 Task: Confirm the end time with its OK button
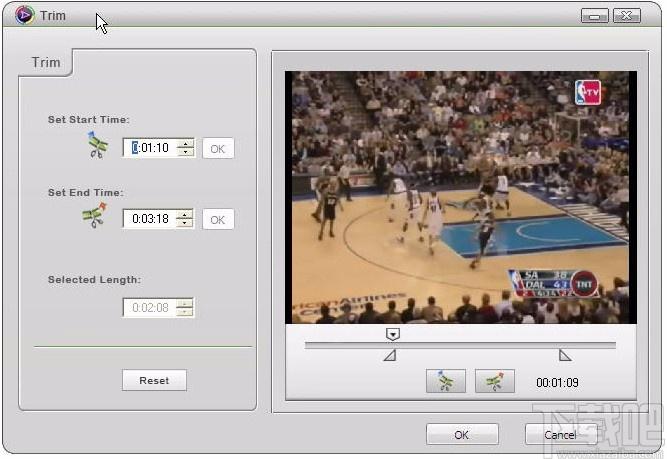tap(218, 220)
